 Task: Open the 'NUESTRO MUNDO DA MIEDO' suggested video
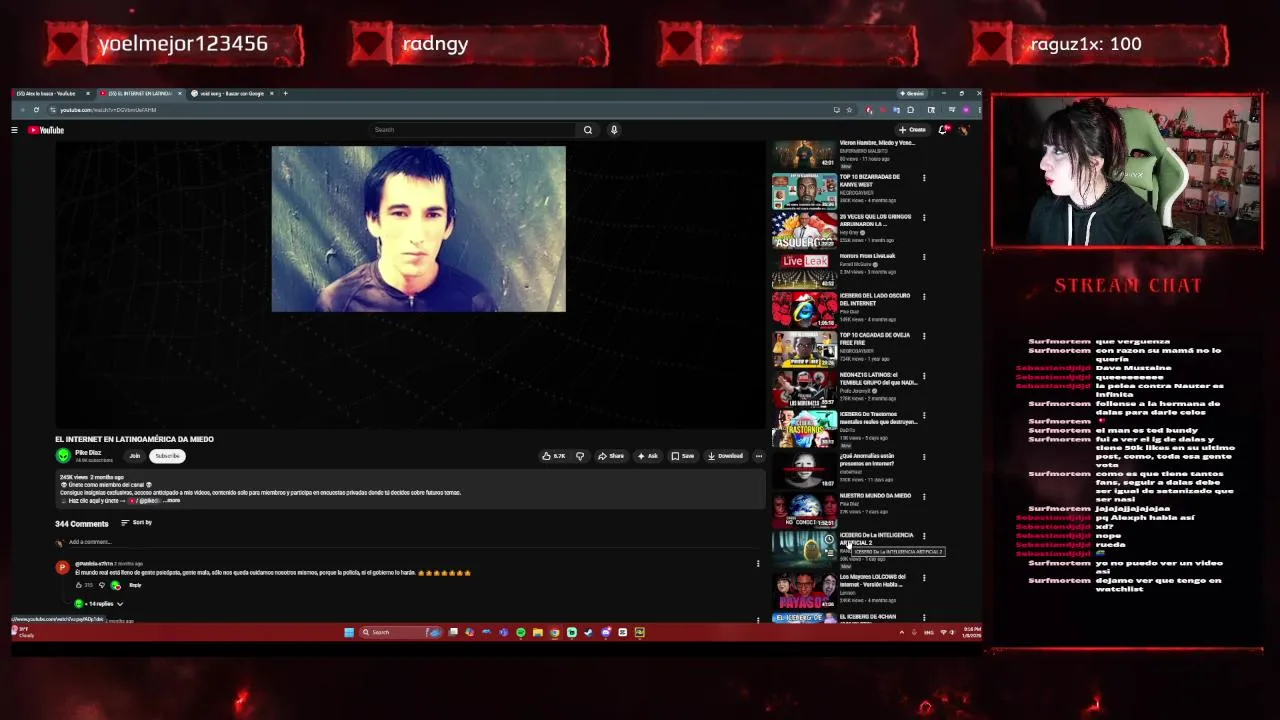pyautogui.click(x=804, y=509)
